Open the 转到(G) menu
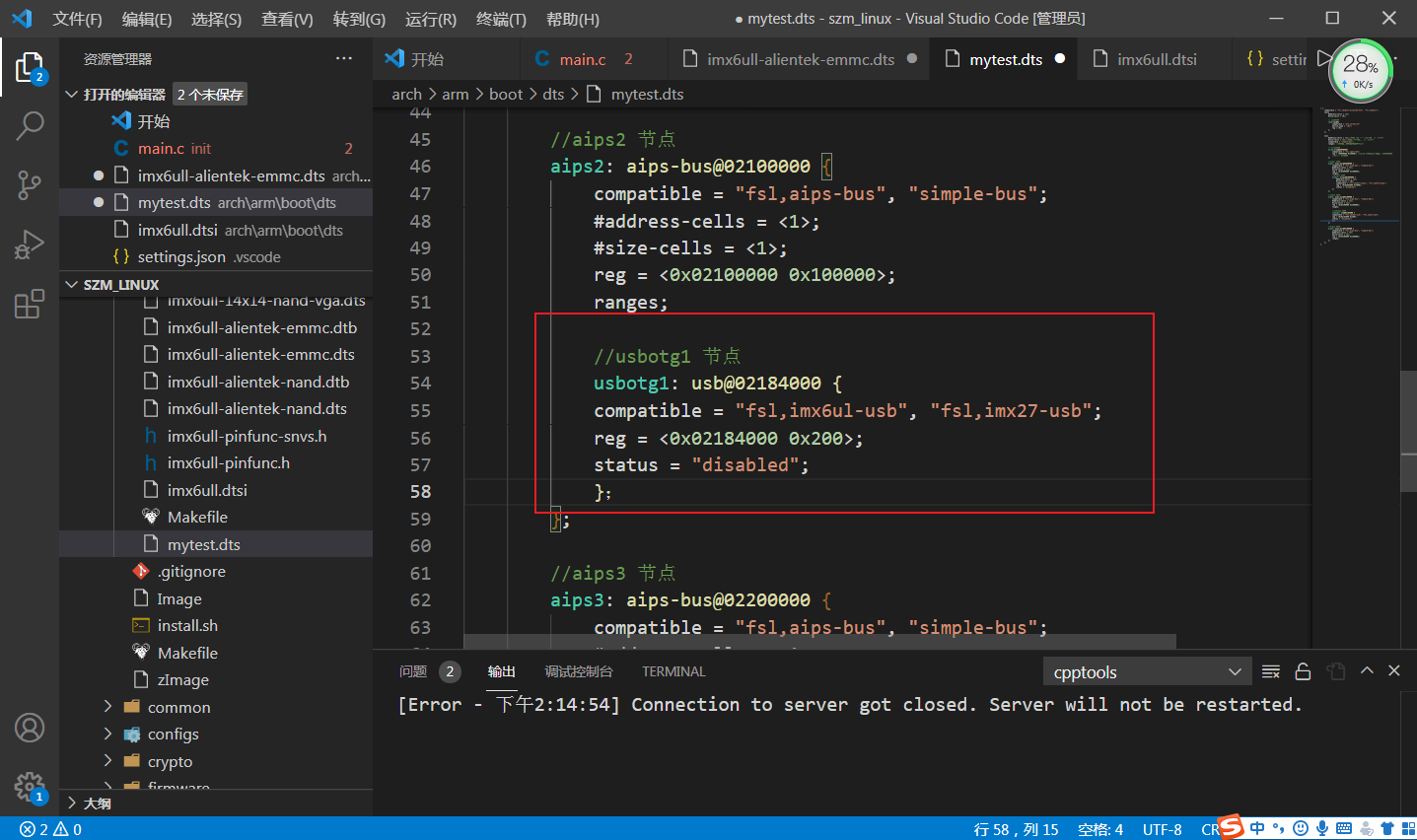1417x840 pixels. [359, 19]
